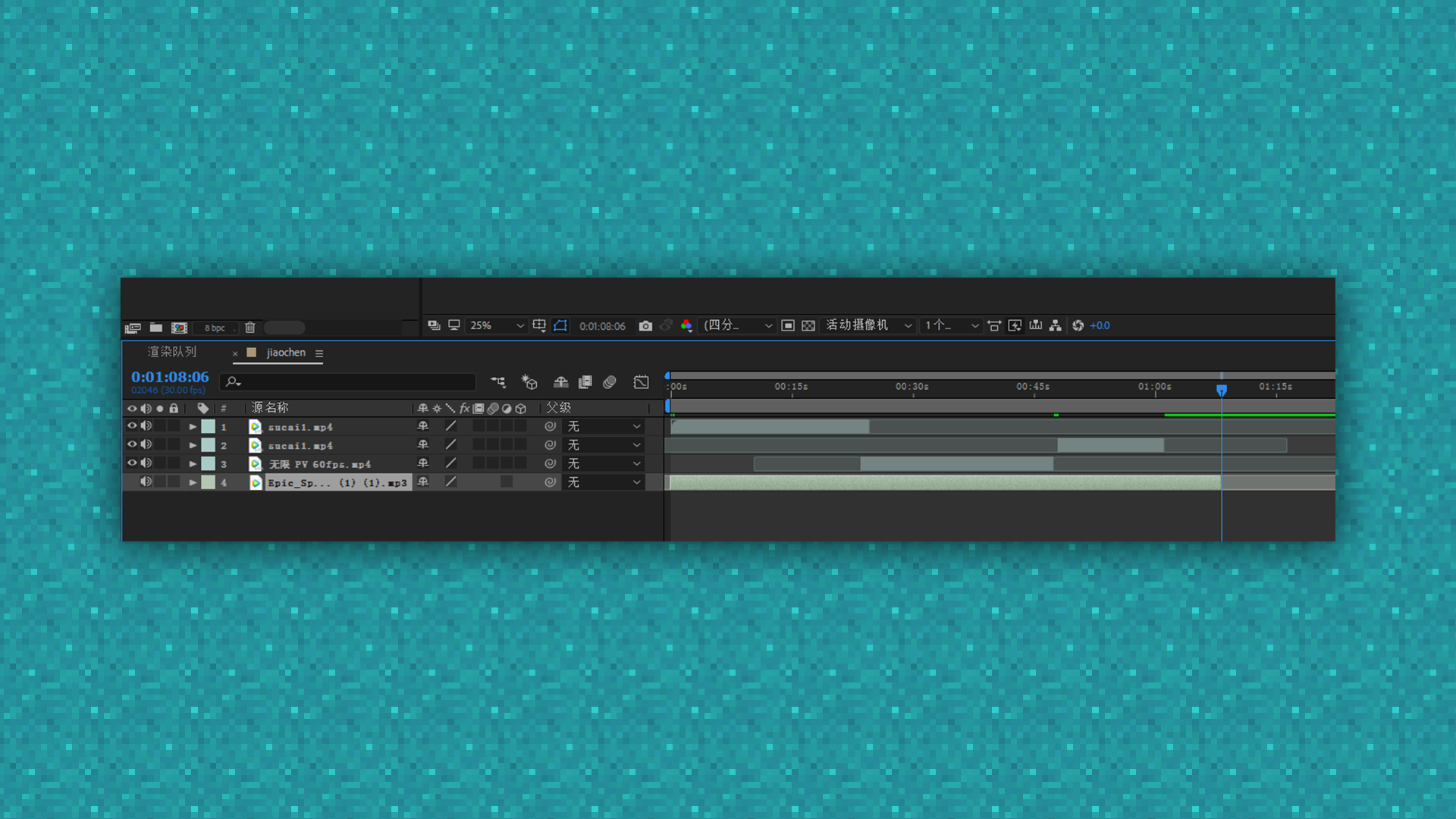Viewport: 1456px width, 819px height.
Task: Expand layer 1 sucai1.mp4 properties
Action: click(x=193, y=427)
